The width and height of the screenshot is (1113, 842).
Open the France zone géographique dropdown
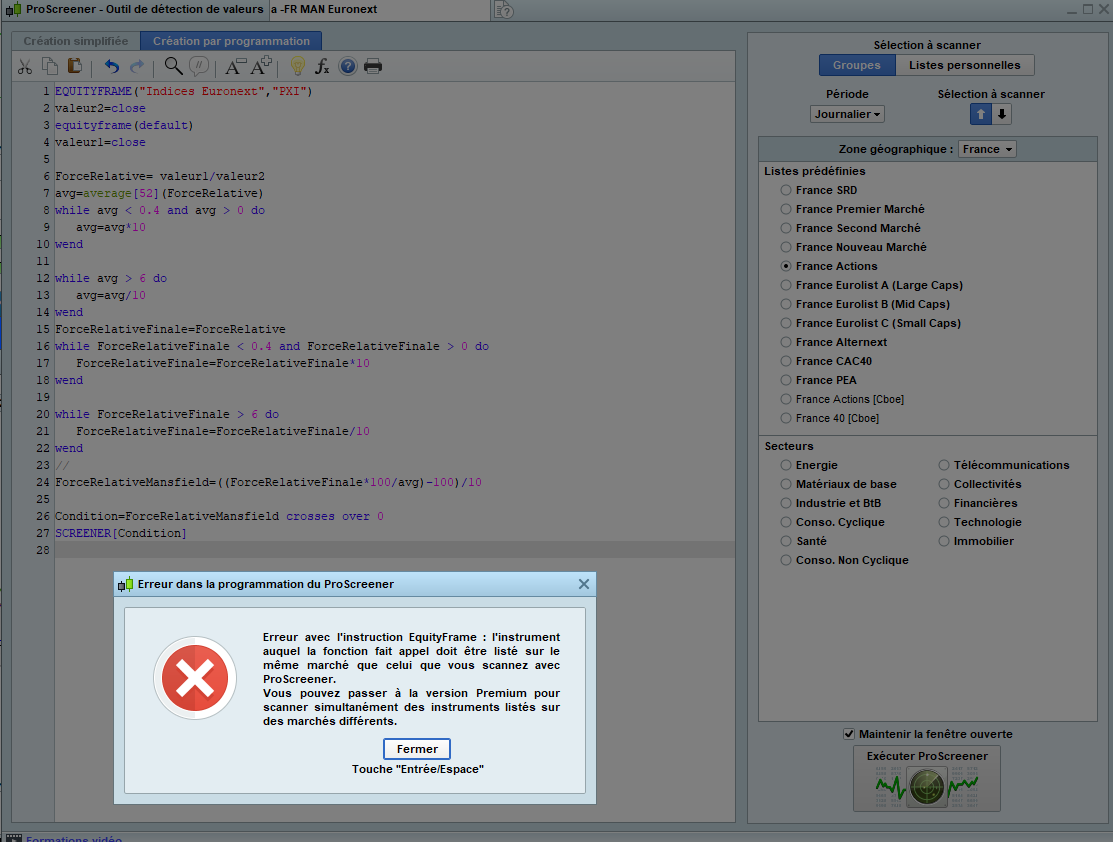(987, 149)
